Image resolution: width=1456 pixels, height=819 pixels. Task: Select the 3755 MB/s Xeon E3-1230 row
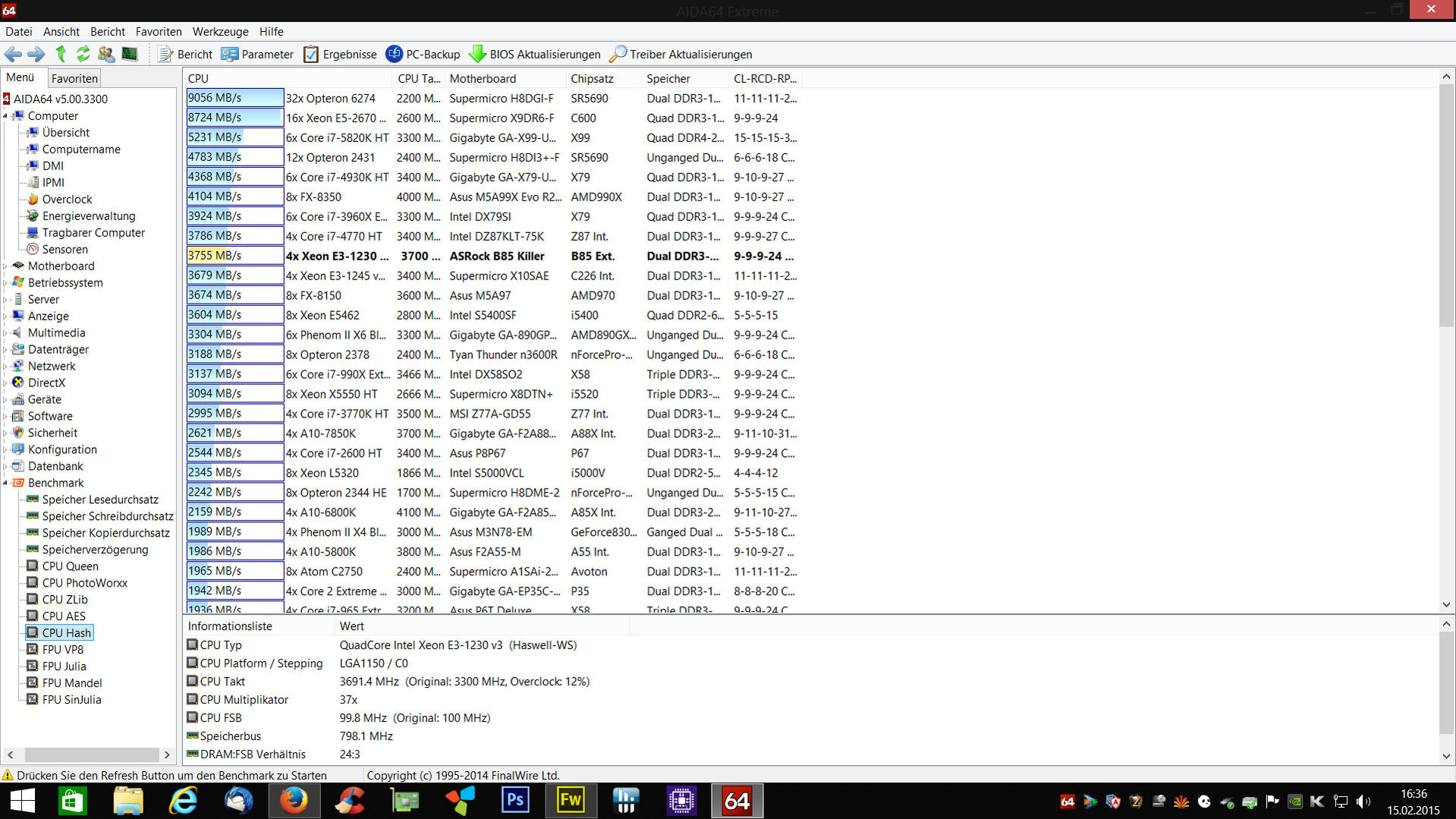493,256
